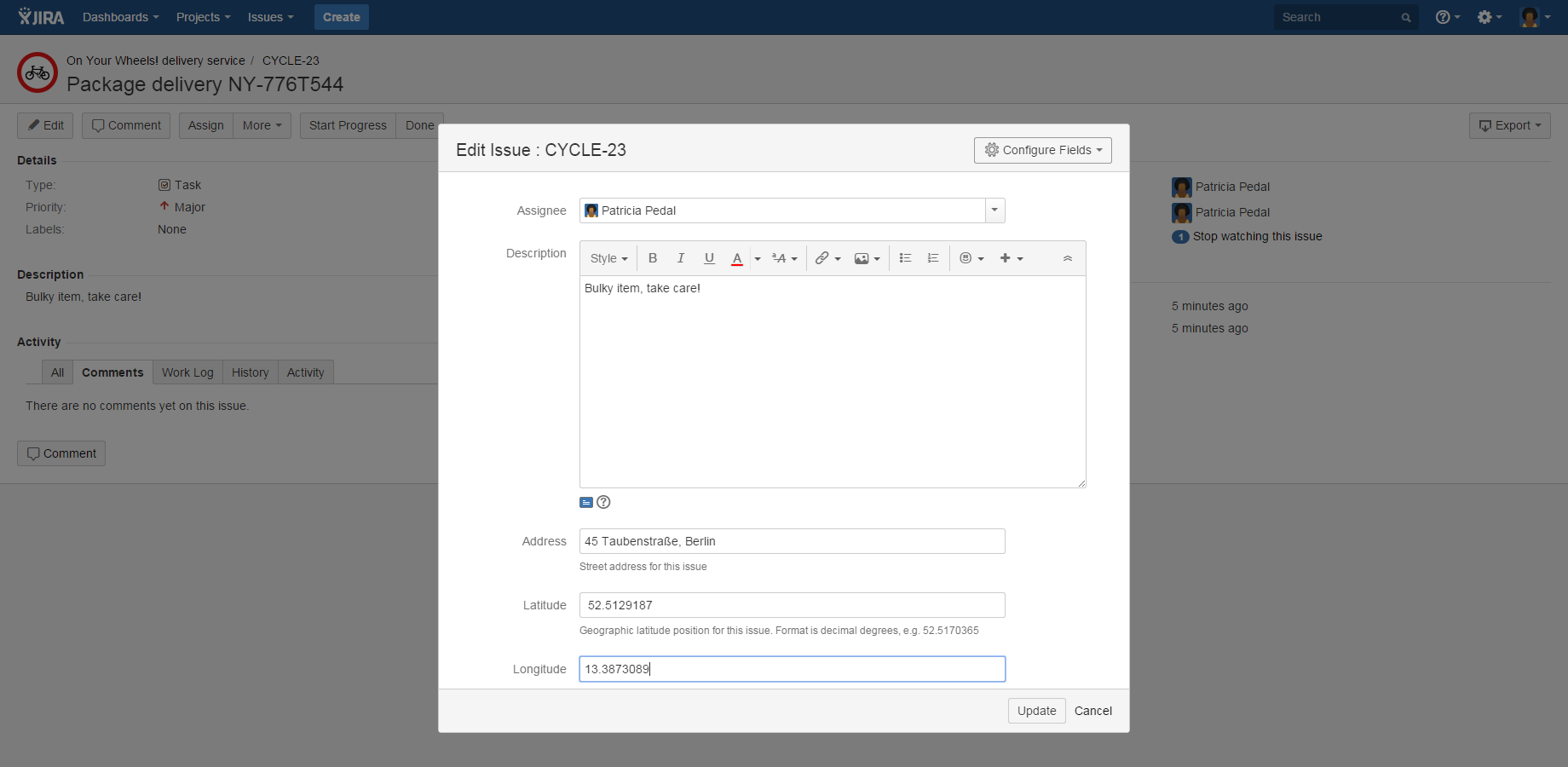Create a bullet list in the description
The width and height of the screenshot is (1568, 767).
point(905,257)
